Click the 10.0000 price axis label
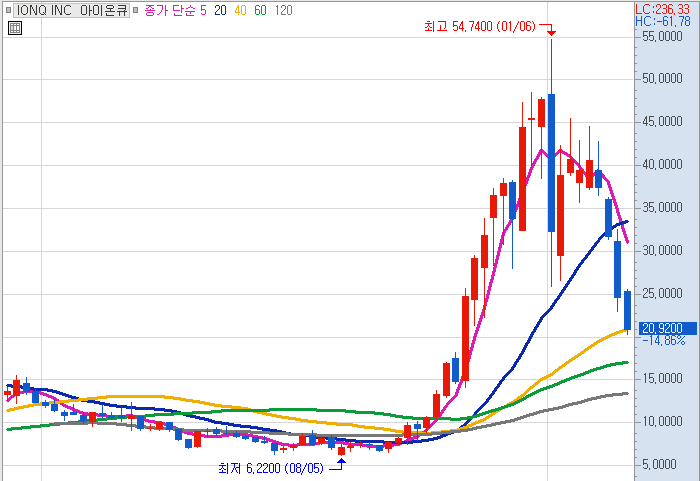The width and height of the screenshot is (700, 481). tap(662, 422)
